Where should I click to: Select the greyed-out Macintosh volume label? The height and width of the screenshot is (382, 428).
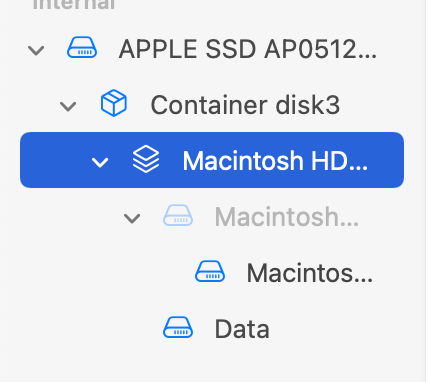click(x=287, y=217)
